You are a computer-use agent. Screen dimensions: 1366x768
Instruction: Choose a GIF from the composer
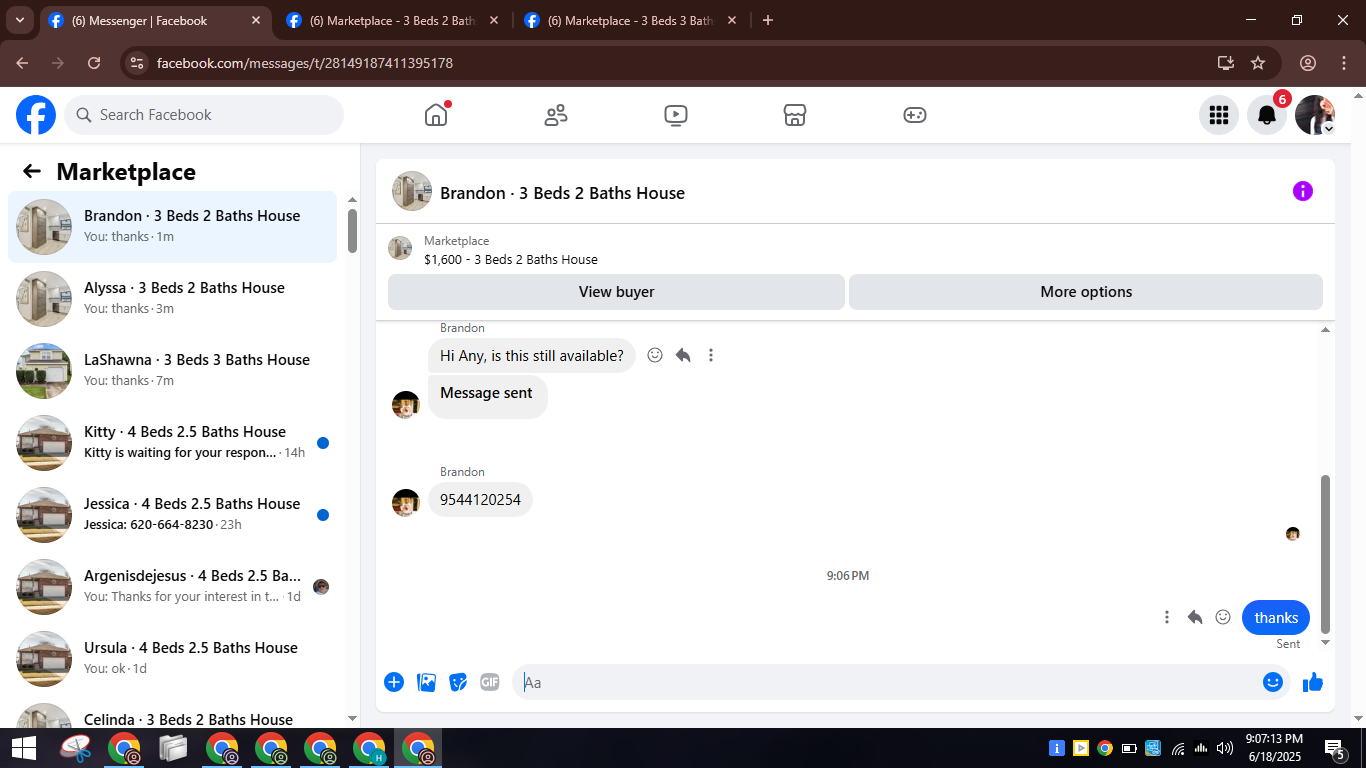click(x=489, y=682)
